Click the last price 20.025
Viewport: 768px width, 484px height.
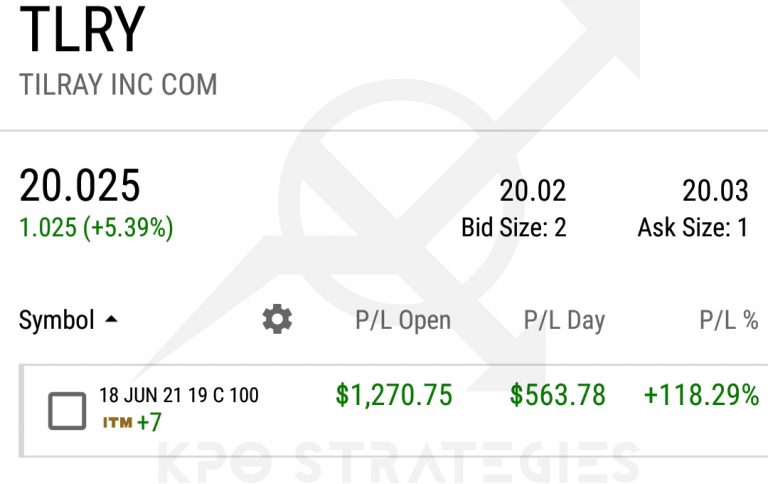(80, 187)
